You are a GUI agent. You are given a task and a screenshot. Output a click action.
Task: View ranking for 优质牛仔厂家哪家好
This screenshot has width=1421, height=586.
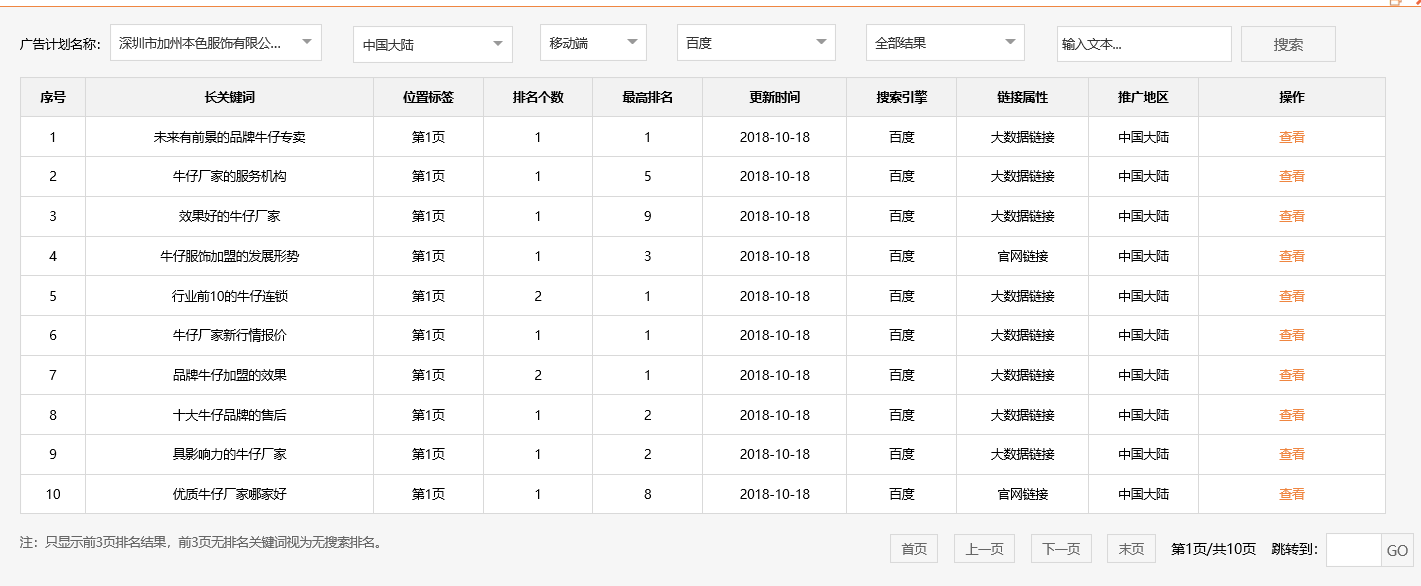click(x=1291, y=494)
